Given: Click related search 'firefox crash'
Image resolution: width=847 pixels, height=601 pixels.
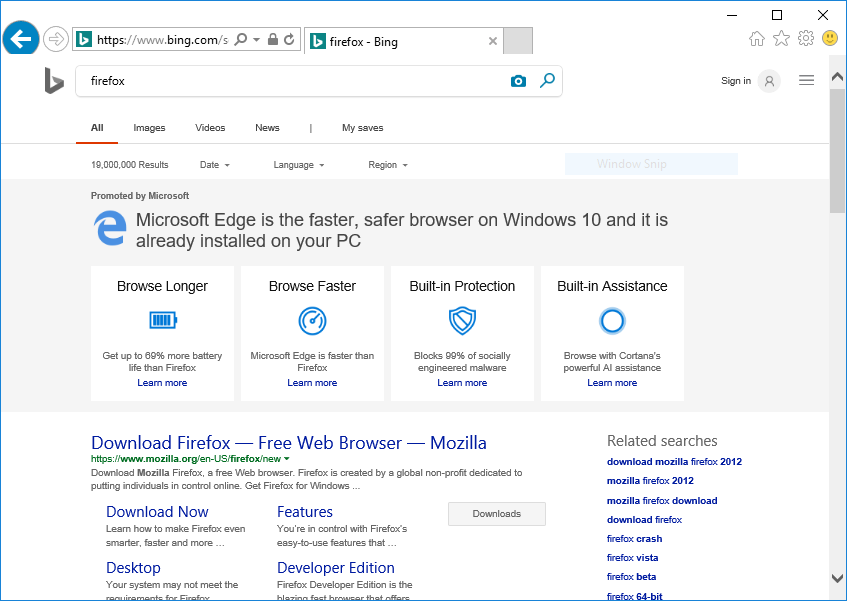Looking at the screenshot, I should click(x=634, y=538).
